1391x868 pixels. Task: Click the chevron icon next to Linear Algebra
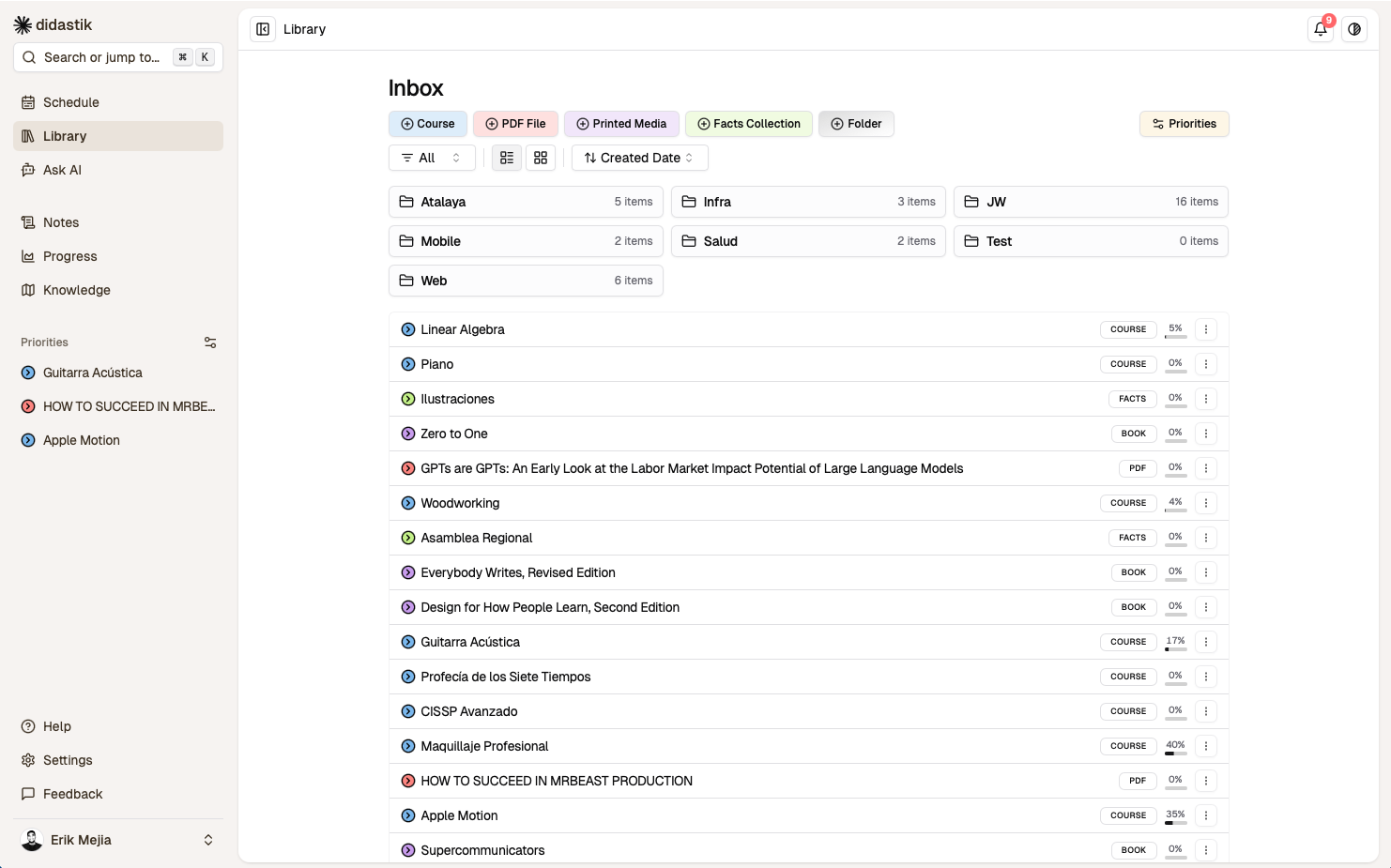[408, 329]
